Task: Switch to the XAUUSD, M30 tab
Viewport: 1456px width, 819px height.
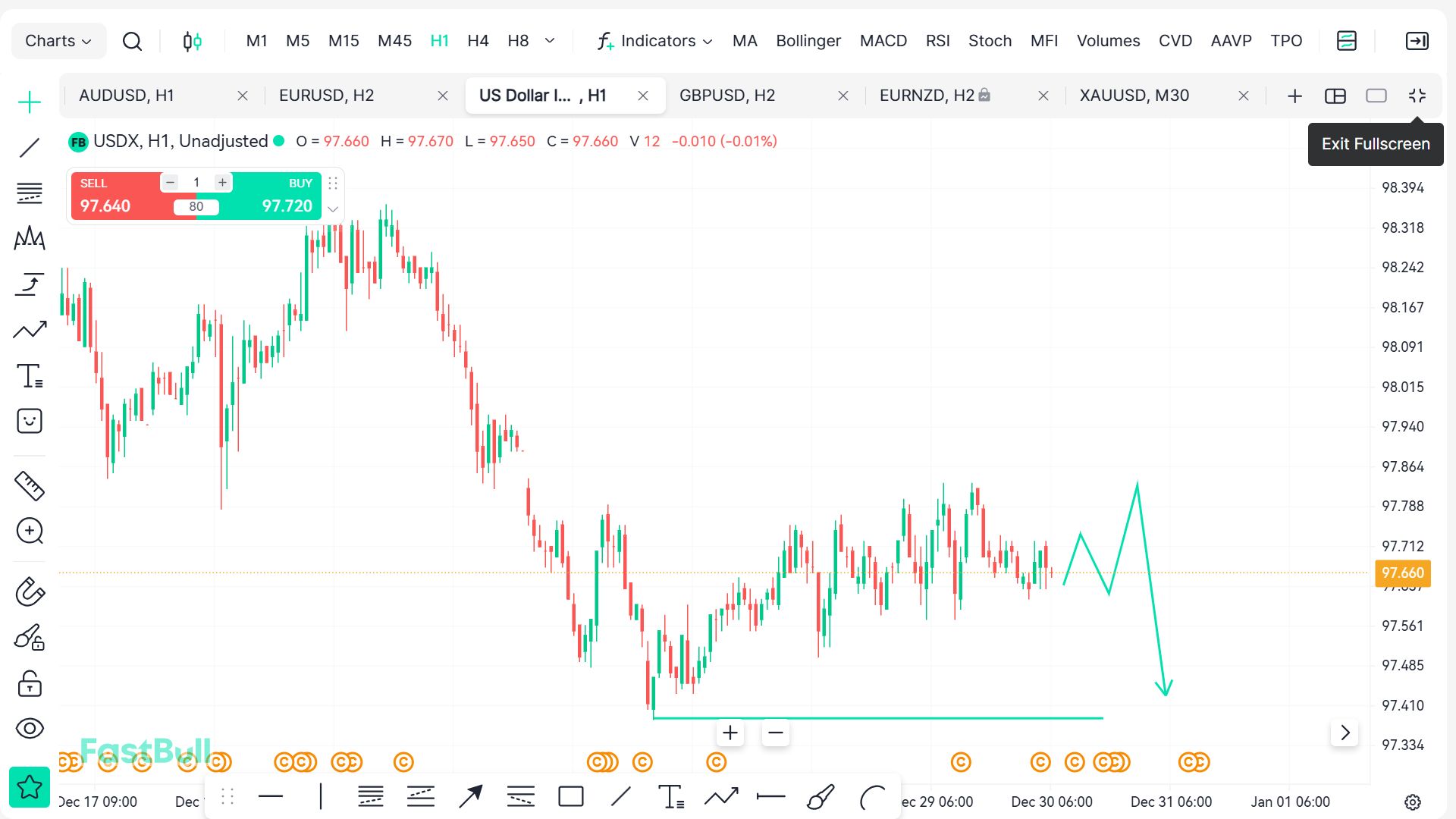Action: pyautogui.click(x=1134, y=96)
